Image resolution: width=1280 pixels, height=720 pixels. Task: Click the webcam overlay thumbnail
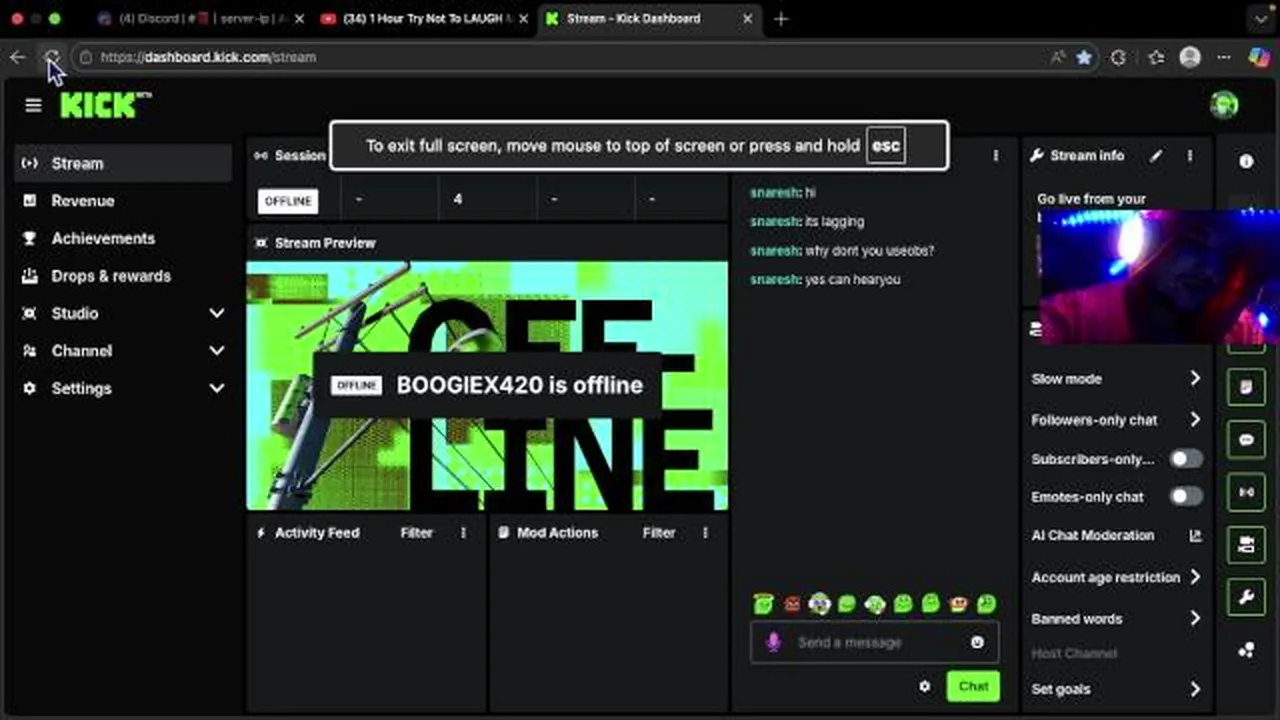(1160, 277)
